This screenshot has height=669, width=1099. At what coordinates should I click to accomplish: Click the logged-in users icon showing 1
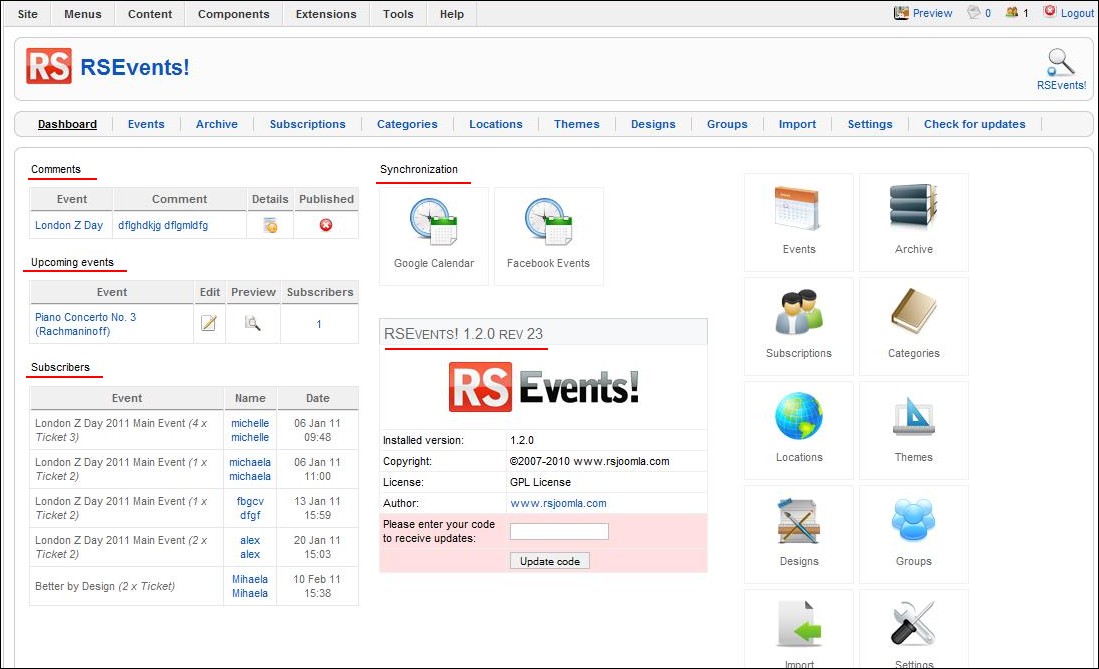(x=1012, y=12)
